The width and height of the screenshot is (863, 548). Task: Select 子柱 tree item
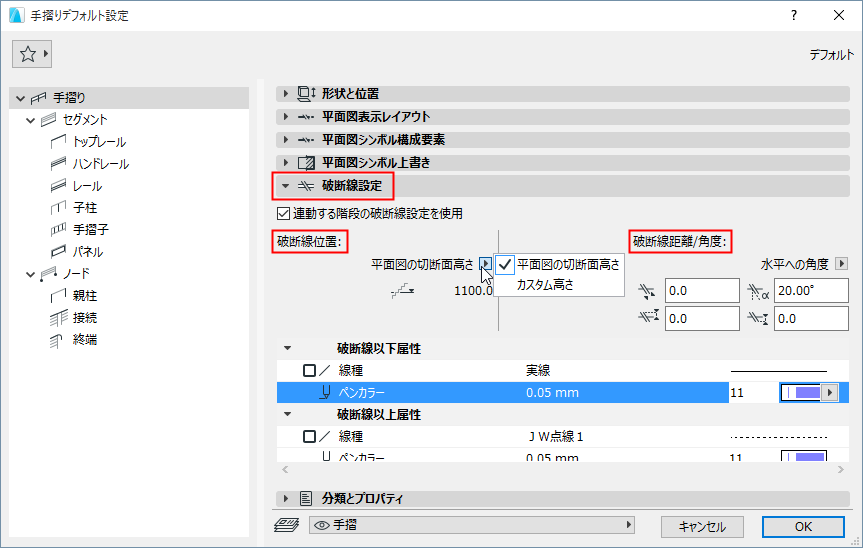85,208
